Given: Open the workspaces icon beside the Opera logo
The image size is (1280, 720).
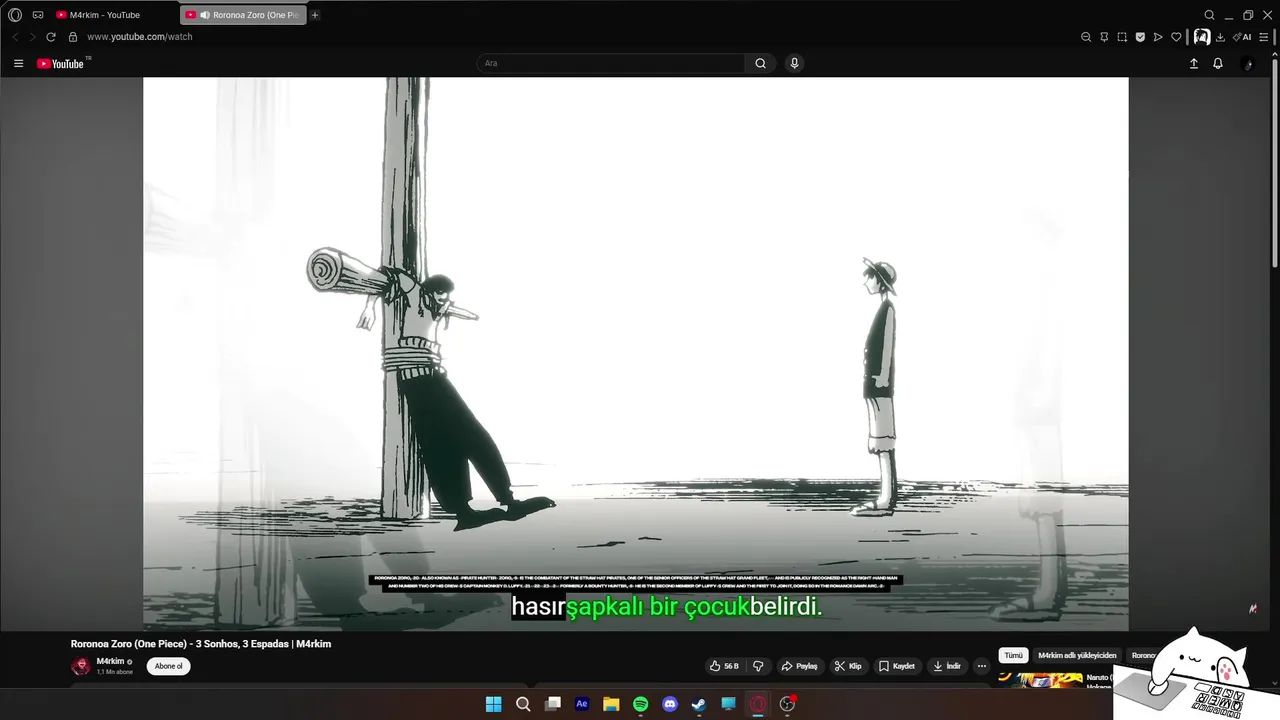Looking at the screenshot, I should [38, 15].
